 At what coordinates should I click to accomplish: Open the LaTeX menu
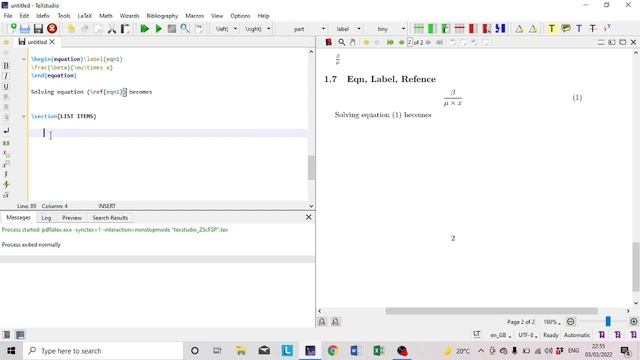(84, 16)
